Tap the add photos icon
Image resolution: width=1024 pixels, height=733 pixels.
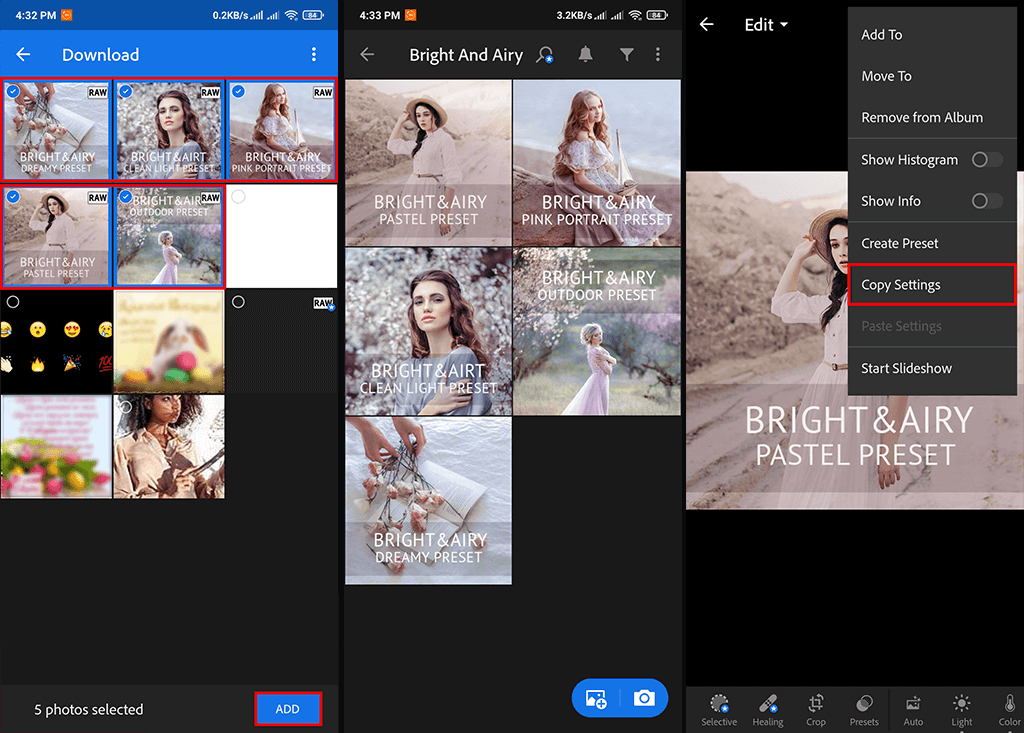(x=596, y=698)
